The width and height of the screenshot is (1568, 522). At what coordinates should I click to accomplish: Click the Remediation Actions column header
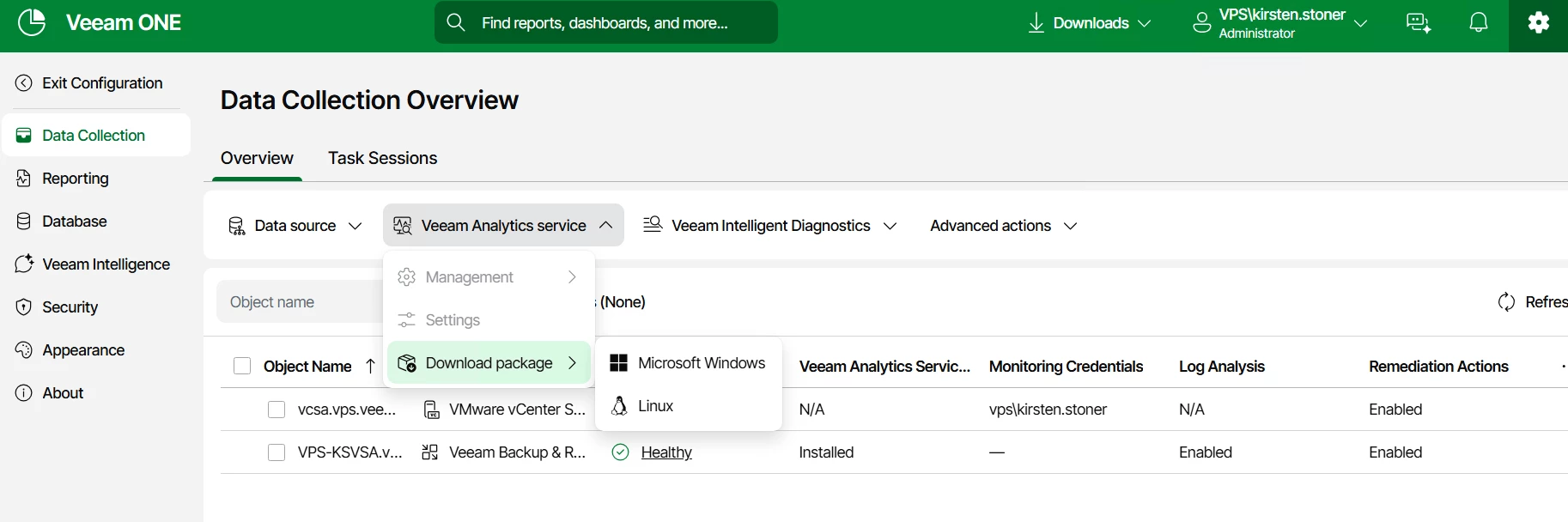(x=1438, y=367)
